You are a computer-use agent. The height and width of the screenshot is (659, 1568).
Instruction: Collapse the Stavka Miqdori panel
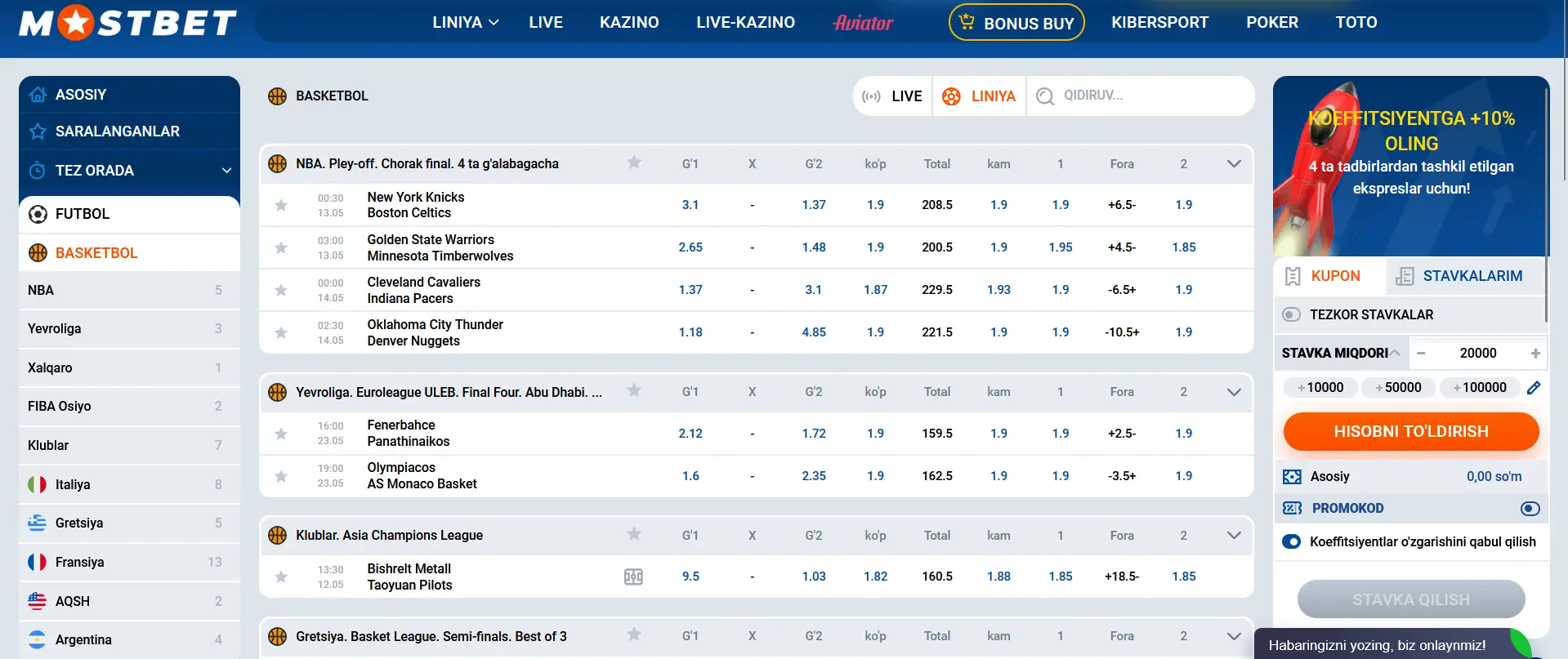1395,353
